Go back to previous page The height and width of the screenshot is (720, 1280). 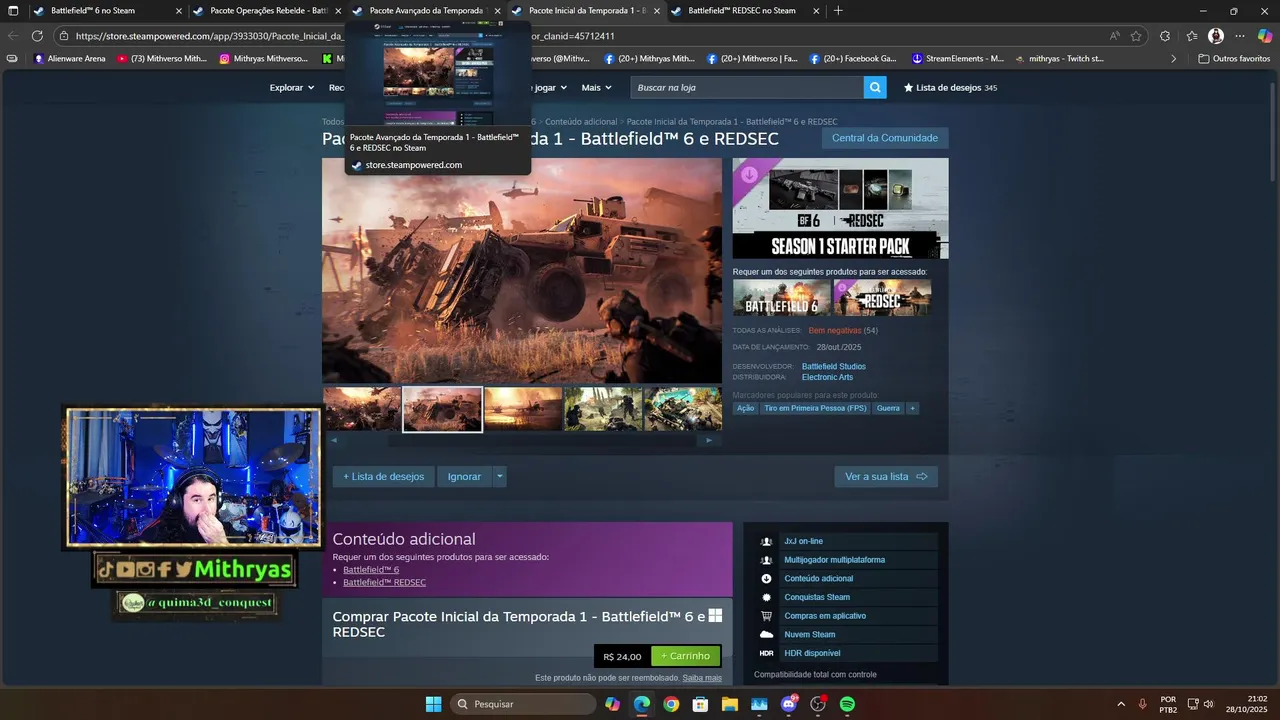click(13, 36)
